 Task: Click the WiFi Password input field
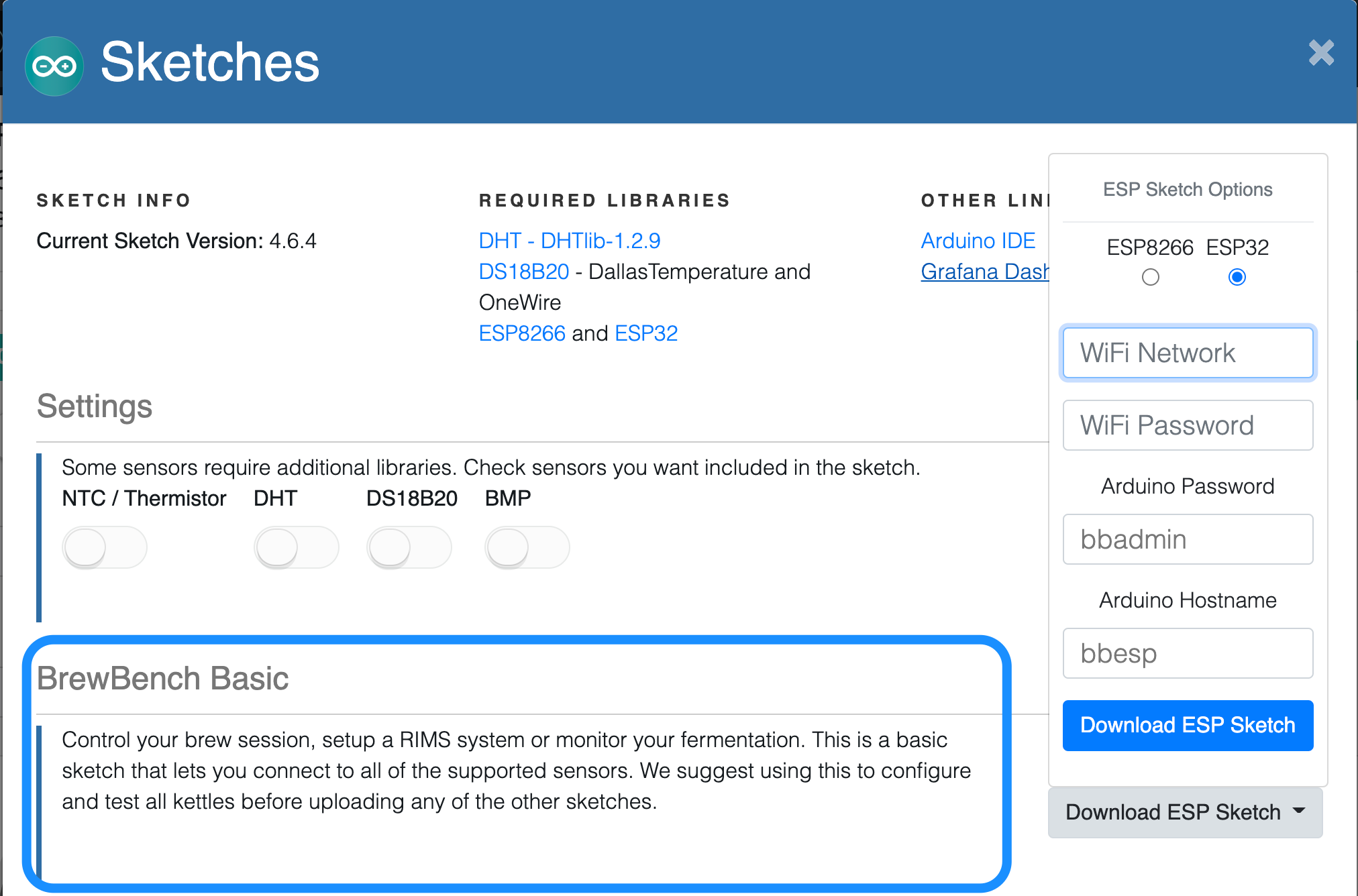(x=1188, y=425)
